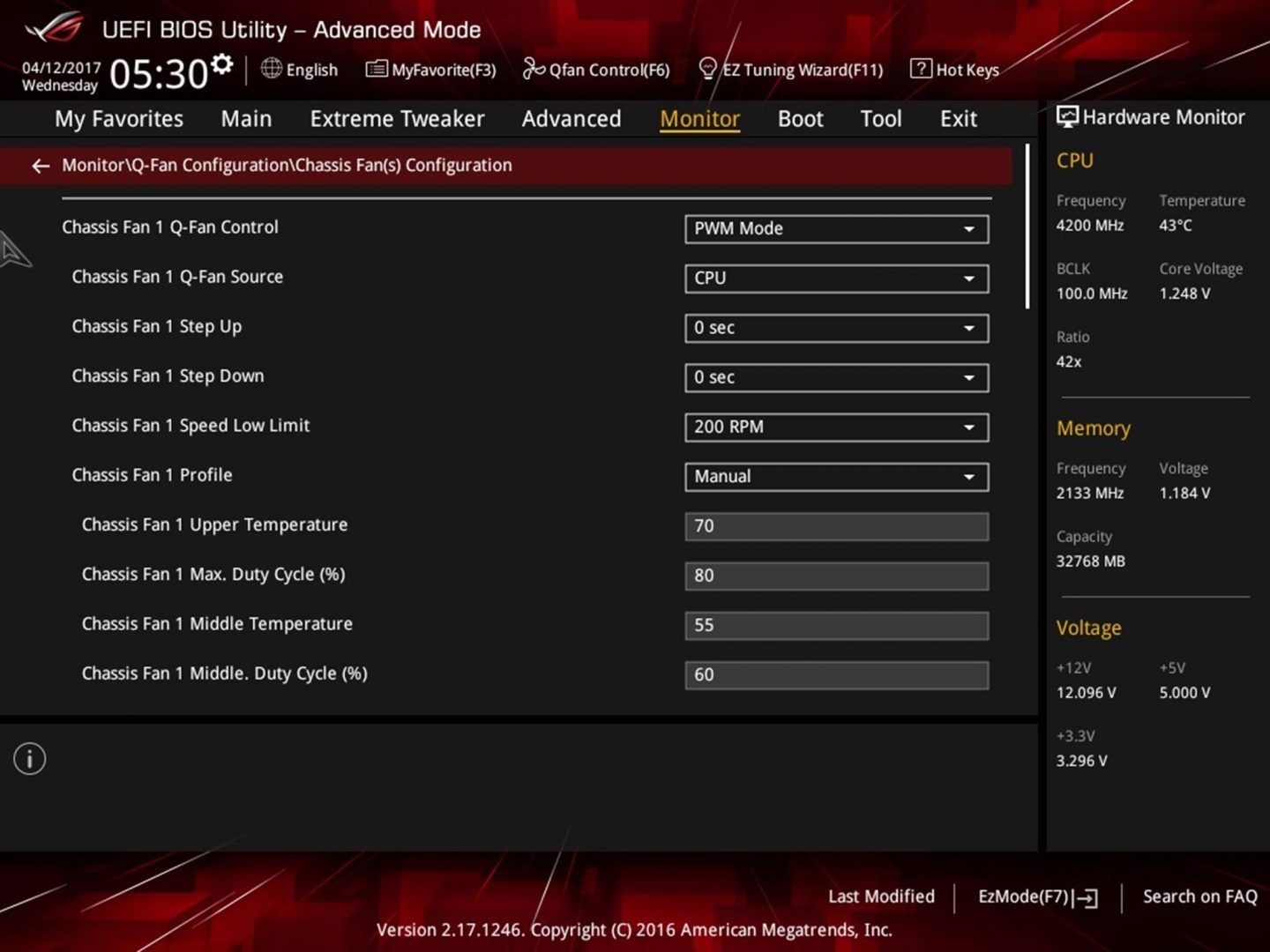Click the Ratio value 42x
Viewport: 1270px width, 952px height.
click(1069, 361)
